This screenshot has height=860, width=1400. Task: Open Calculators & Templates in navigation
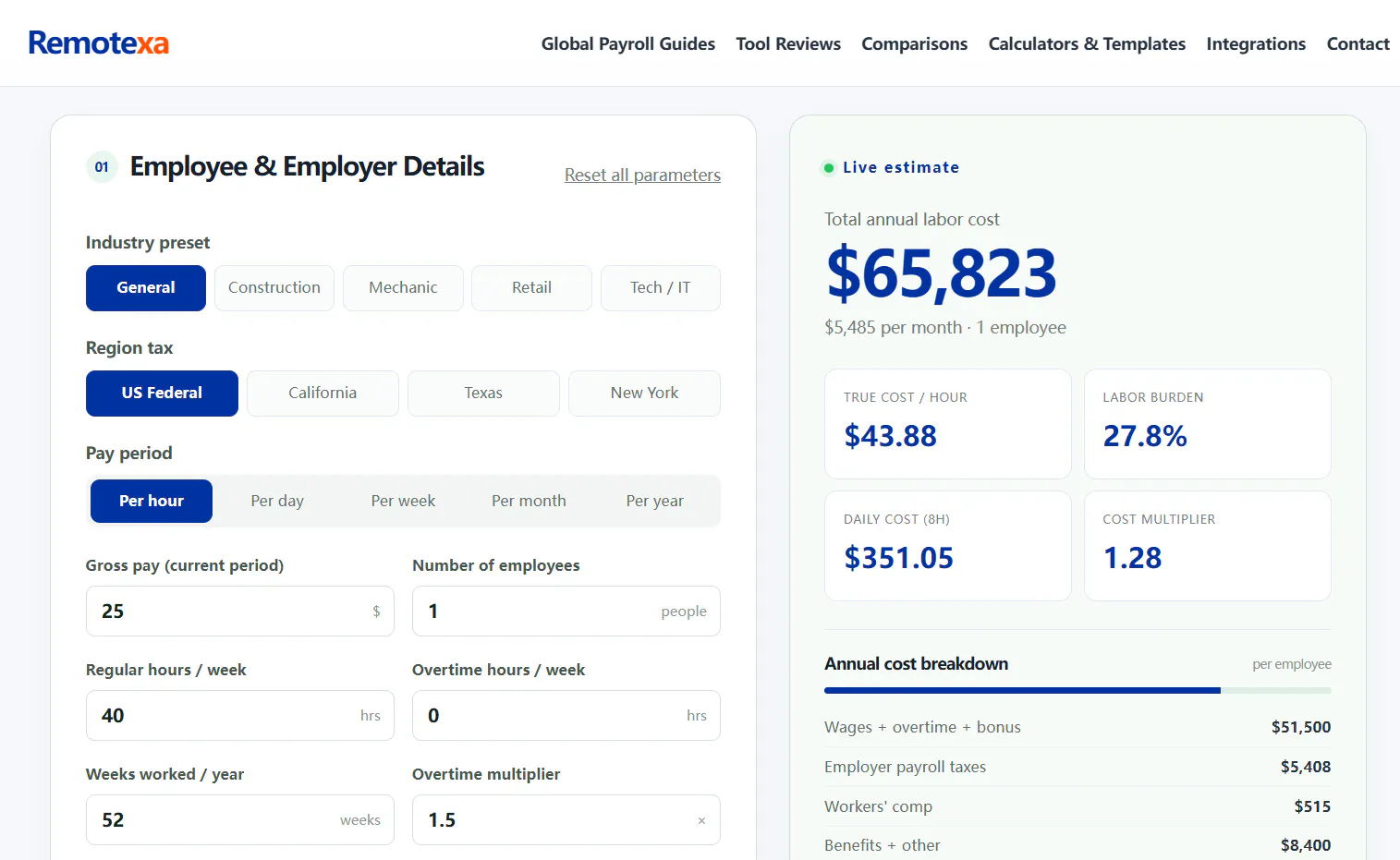1087,43
